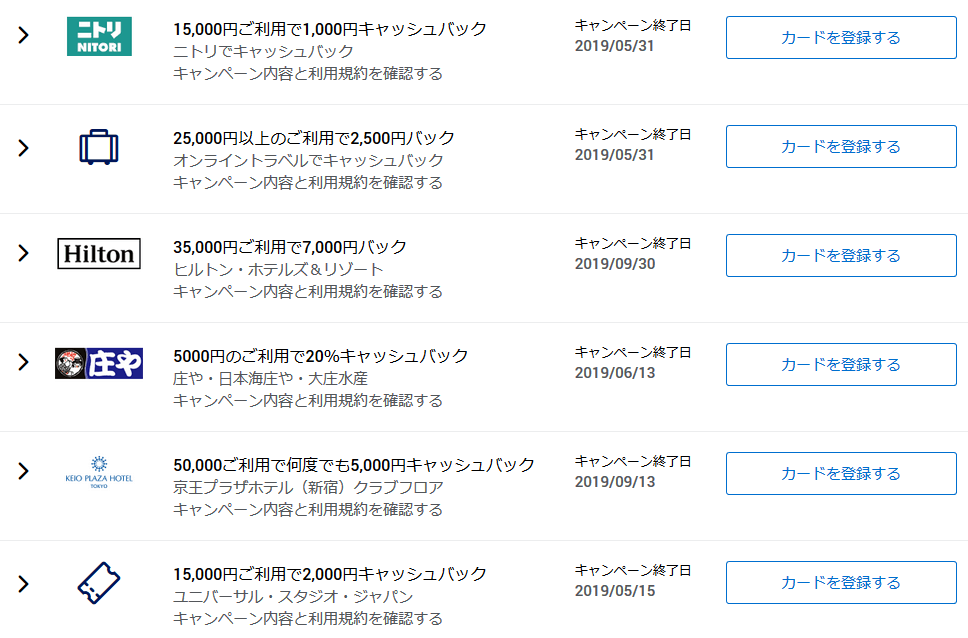The image size is (968, 638).
Task: Register card for the Nitori campaign
Action: pyautogui.click(x=840, y=38)
